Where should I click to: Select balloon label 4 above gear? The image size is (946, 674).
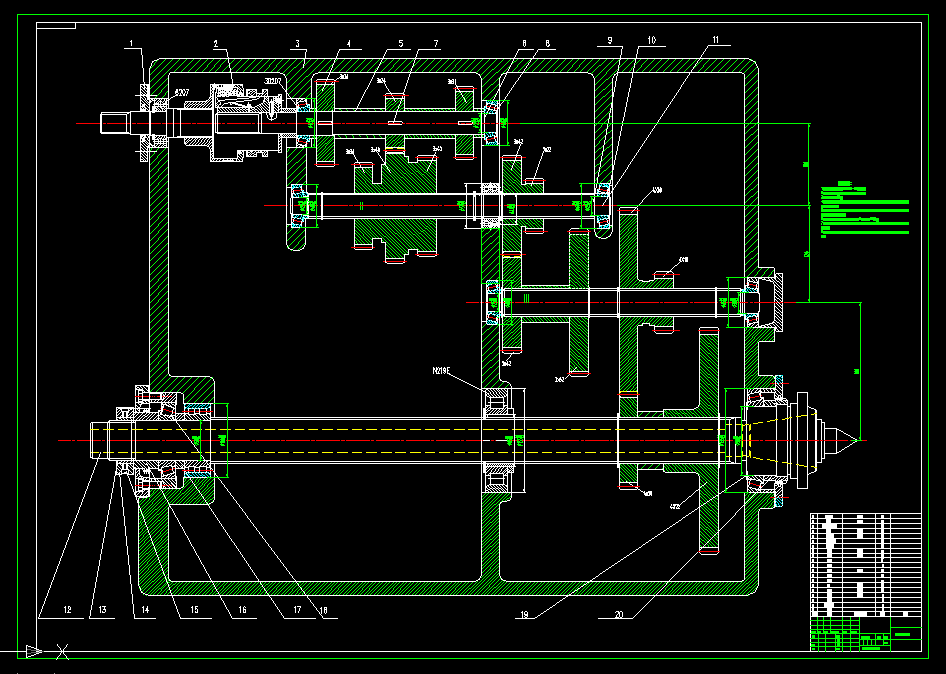coord(348,43)
